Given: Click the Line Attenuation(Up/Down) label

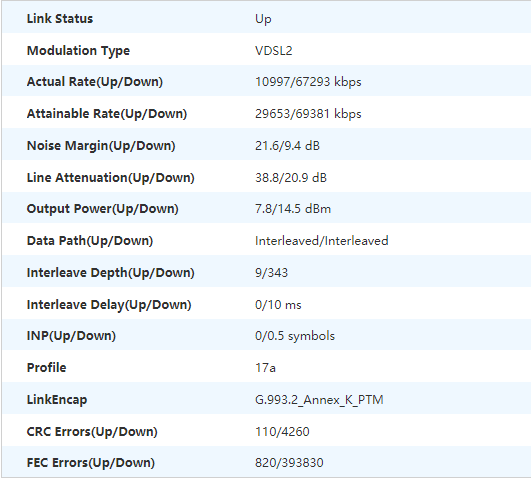Looking at the screenshot, I should (x=110, y=178).
